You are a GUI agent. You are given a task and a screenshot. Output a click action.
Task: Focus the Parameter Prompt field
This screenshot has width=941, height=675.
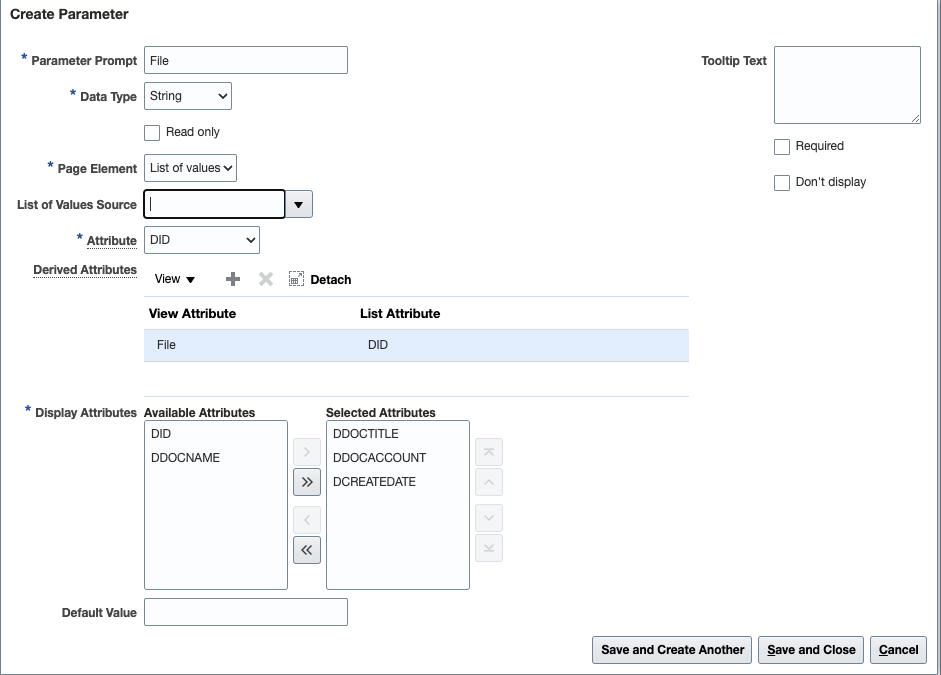246,60
